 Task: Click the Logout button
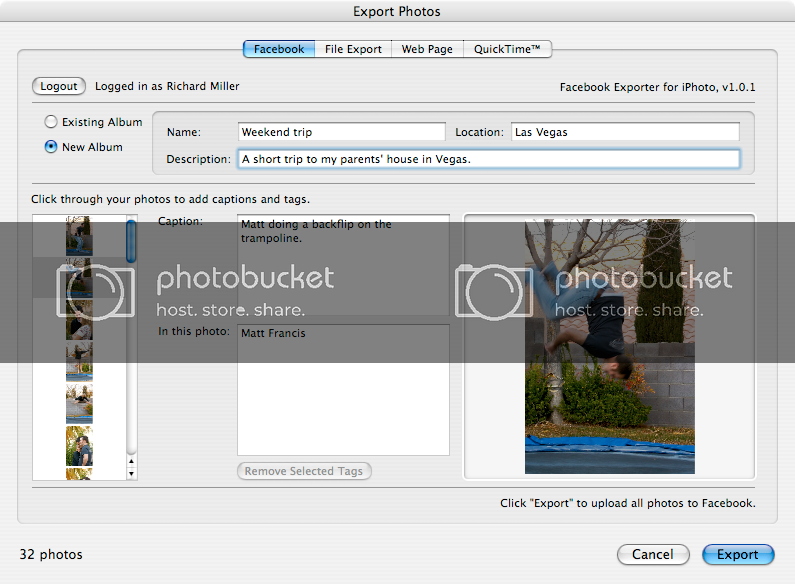point(59,86)
